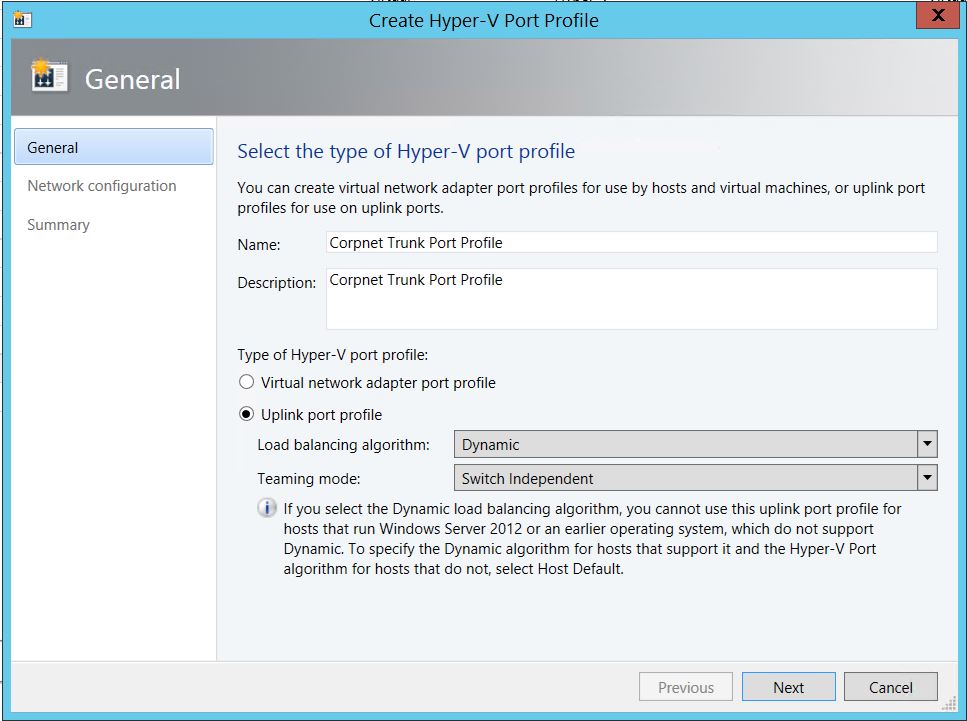Click the dialog title bar text

click(484, 20)
